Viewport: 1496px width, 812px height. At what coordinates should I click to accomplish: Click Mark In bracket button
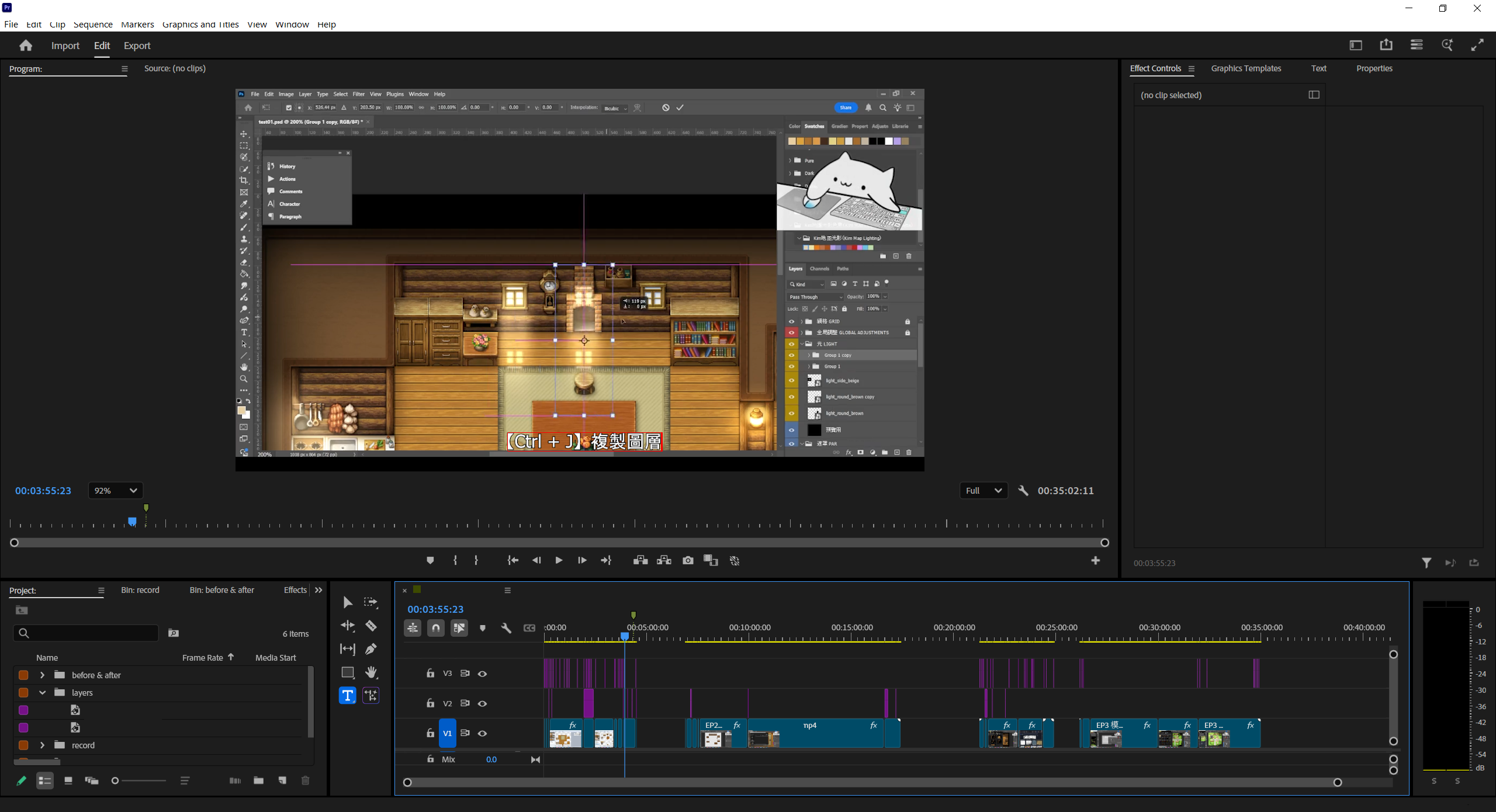[x=455, y=560]
